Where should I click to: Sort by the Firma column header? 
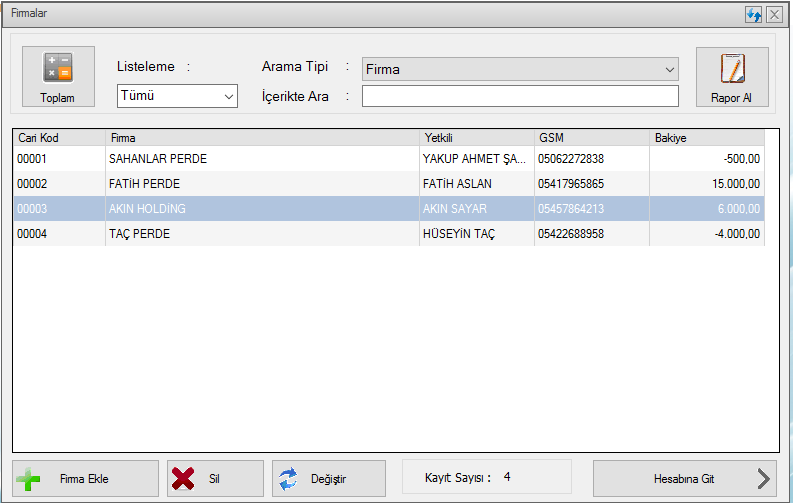pos(262,137)
